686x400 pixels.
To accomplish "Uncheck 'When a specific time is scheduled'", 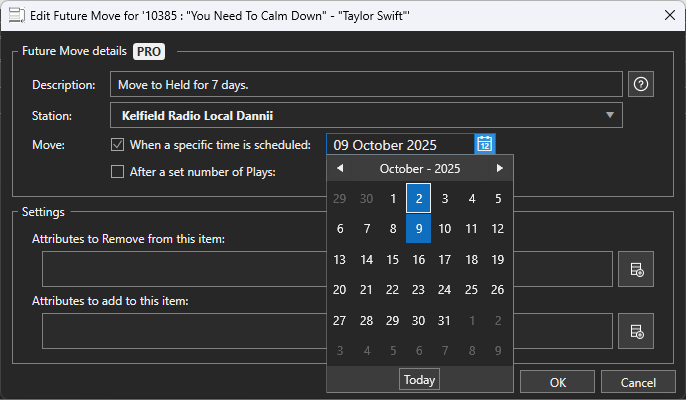I will [118, 145].
